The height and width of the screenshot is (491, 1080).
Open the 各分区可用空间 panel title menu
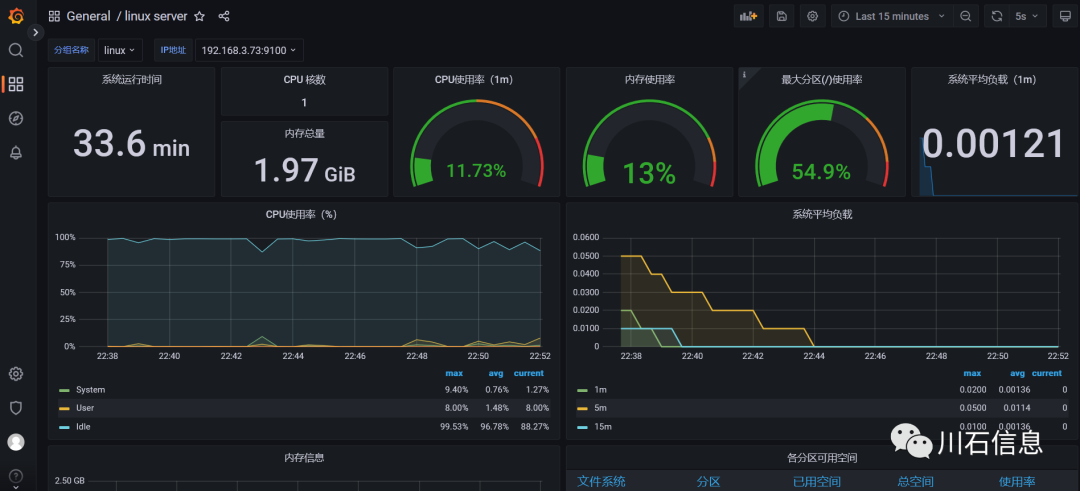tap(822, 457)
